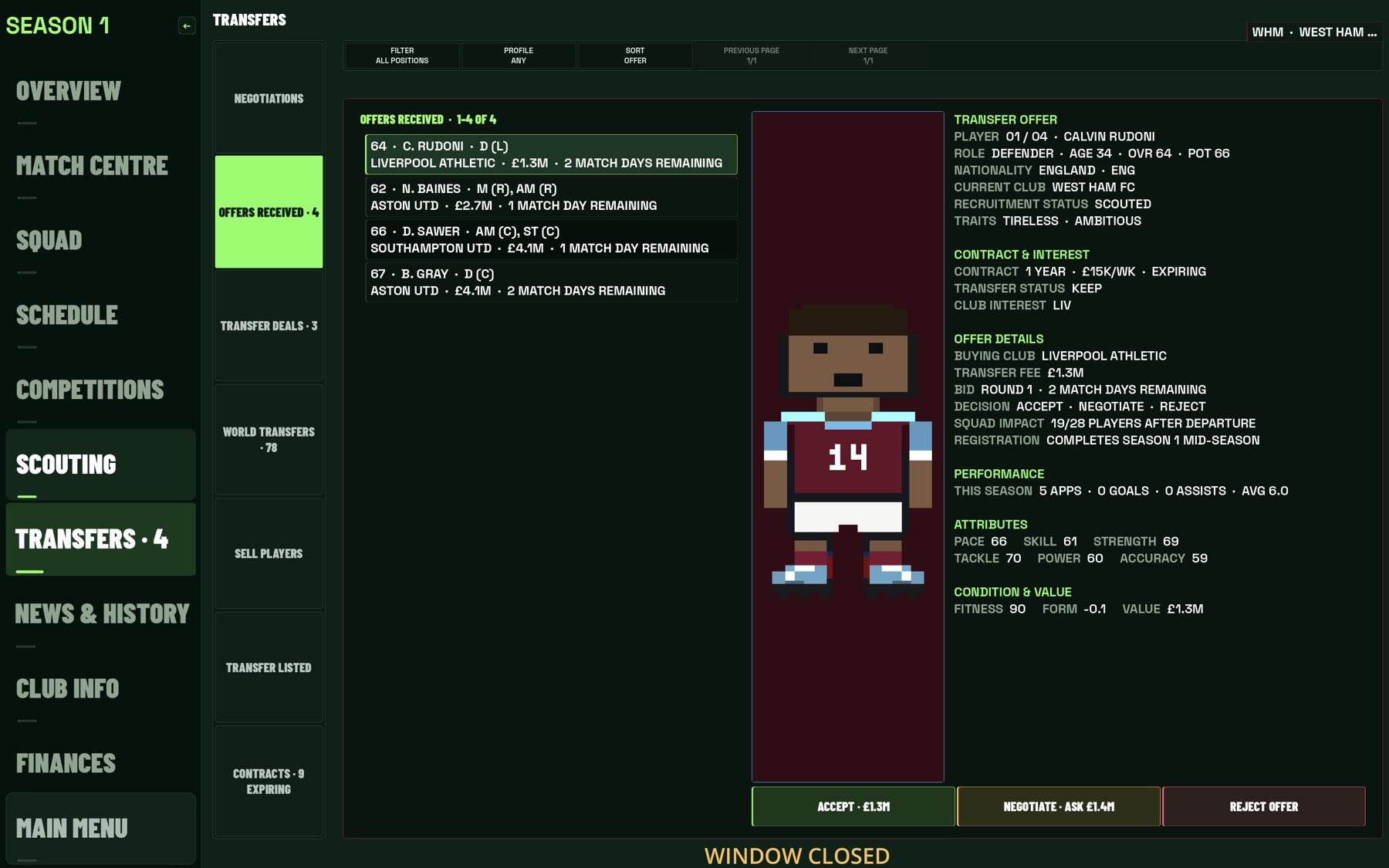Open the Schedule section
The image size is (1389, 868).
(100, 316)
